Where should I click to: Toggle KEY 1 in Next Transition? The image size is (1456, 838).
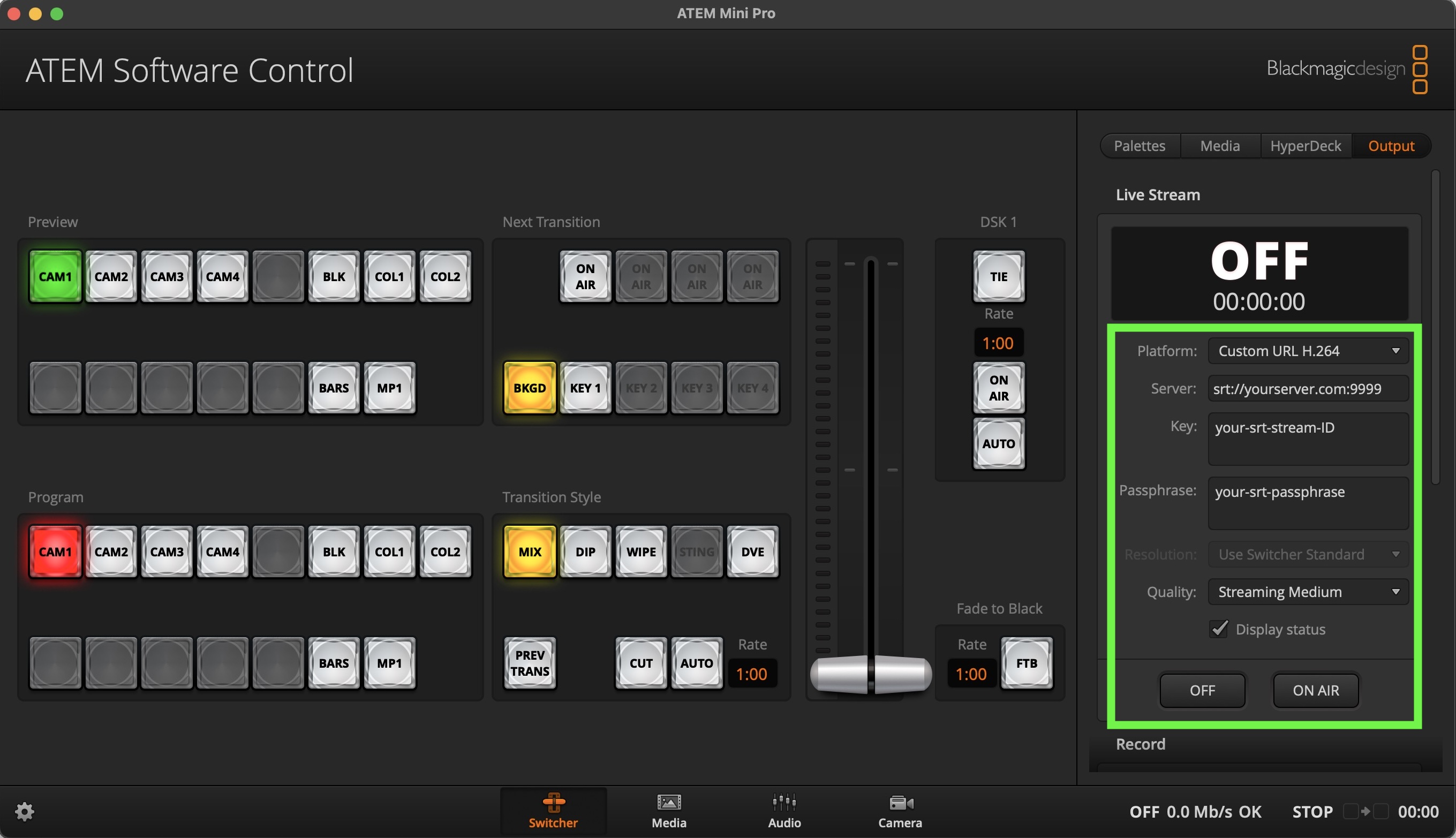click(x=585, y=388)
